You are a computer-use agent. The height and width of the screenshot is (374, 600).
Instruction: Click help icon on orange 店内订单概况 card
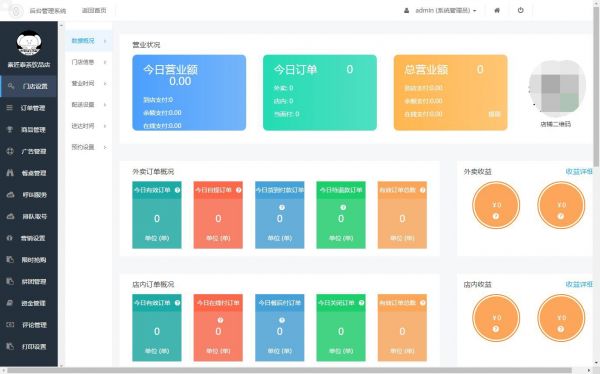pos(422,303)
